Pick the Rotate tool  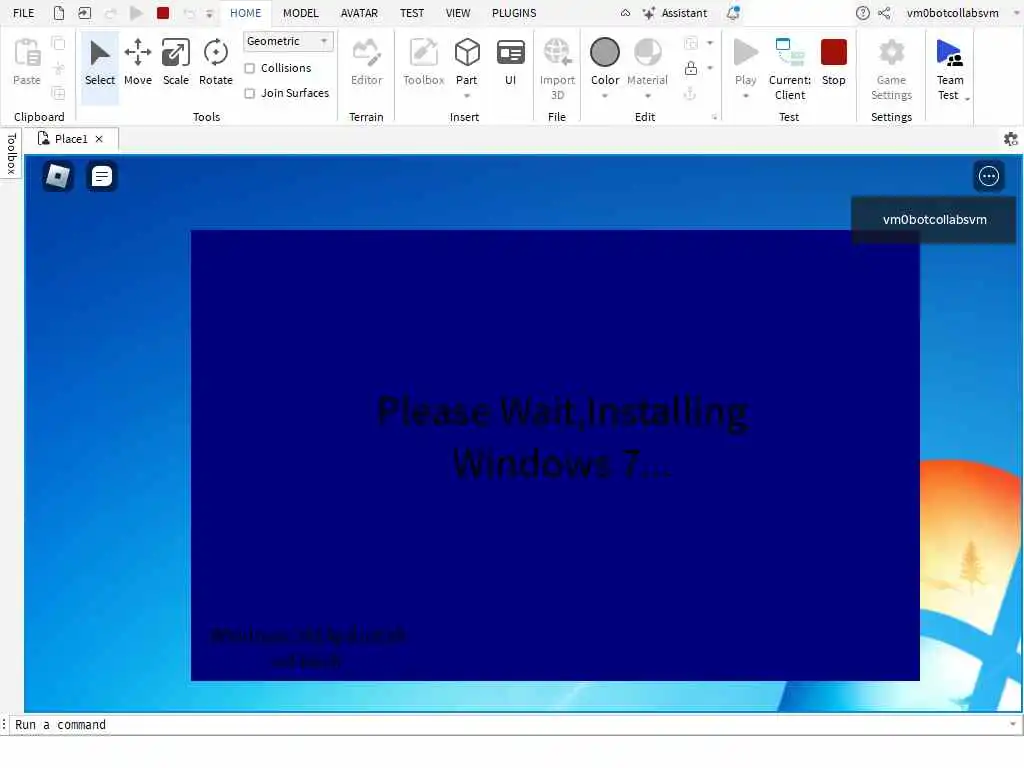[216, 64]
